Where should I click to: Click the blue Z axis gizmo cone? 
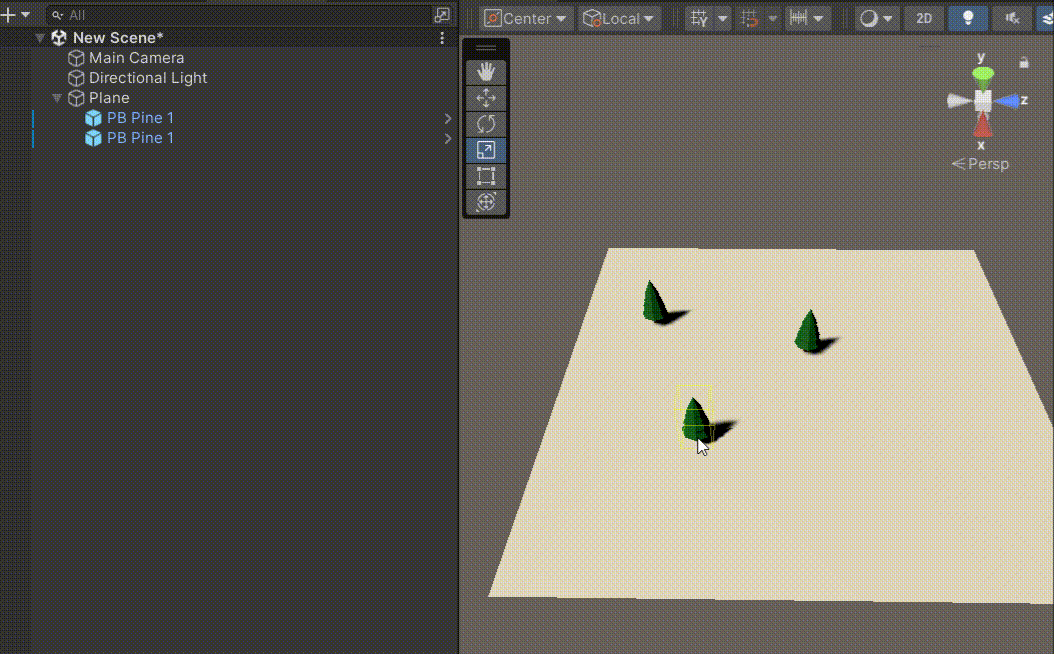point(1008,101)
